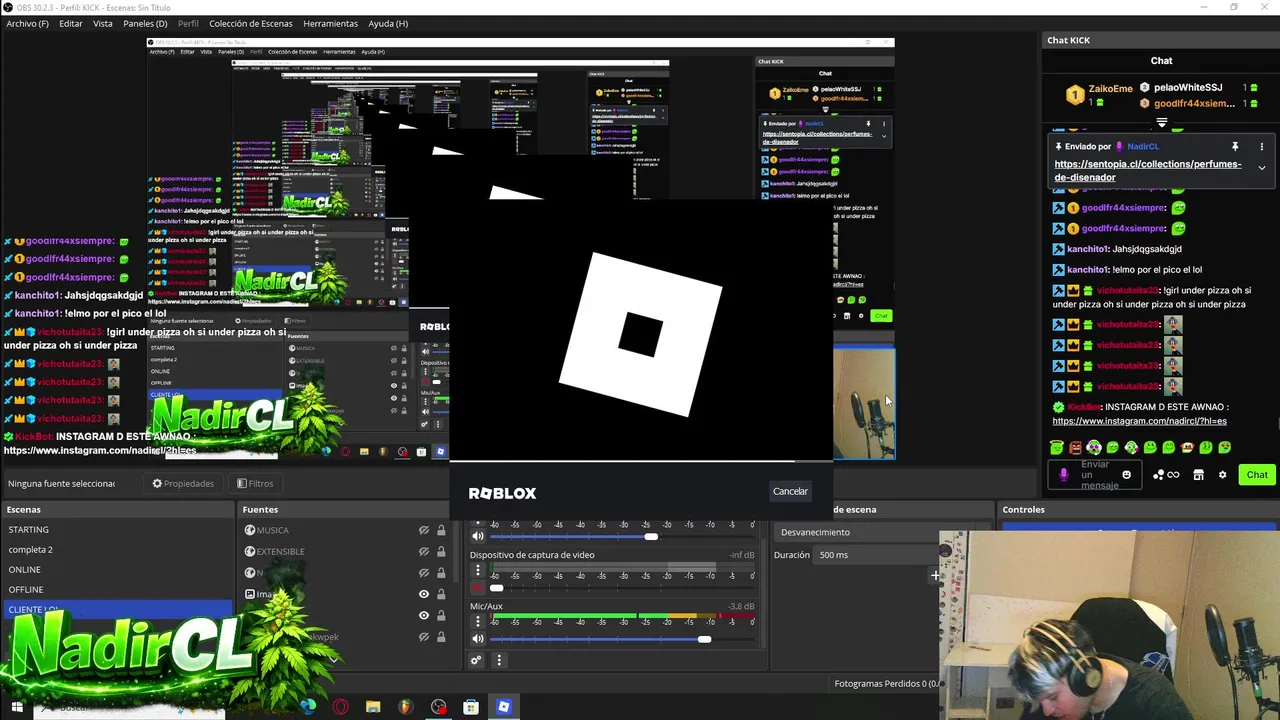Click the Propiedades button
Viewport: 1280px width, 720px height.
pos(183,483)
